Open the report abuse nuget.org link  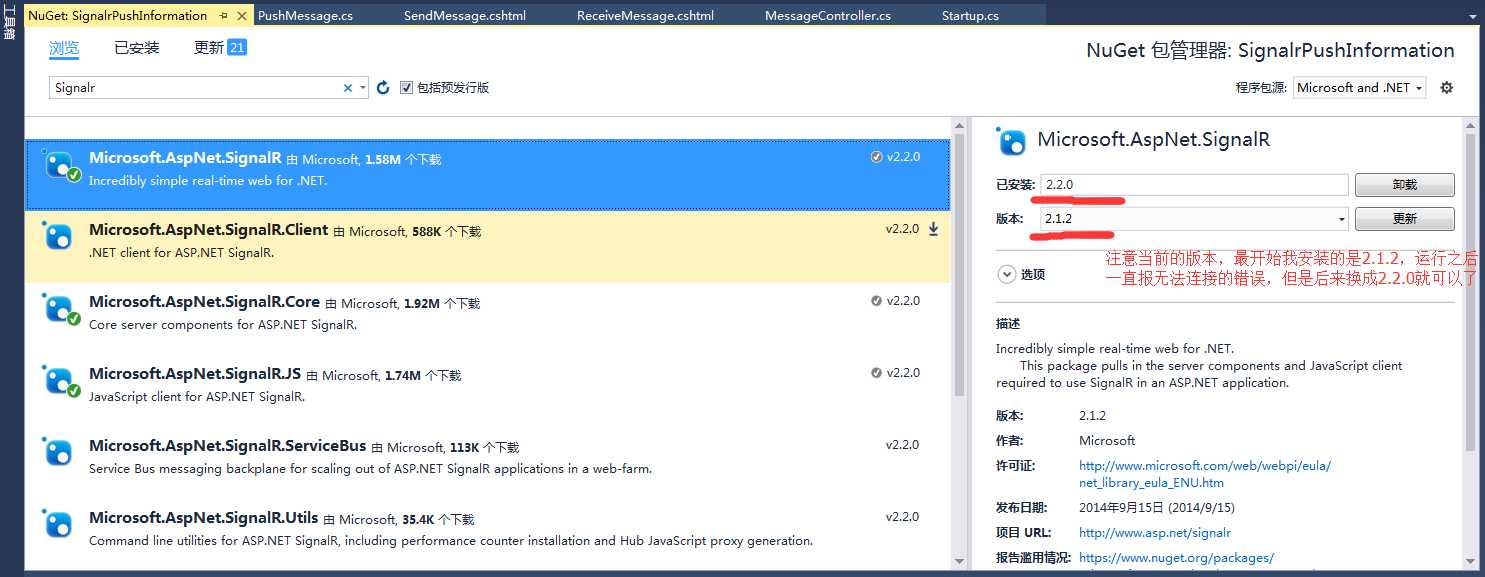point(1176,558)
